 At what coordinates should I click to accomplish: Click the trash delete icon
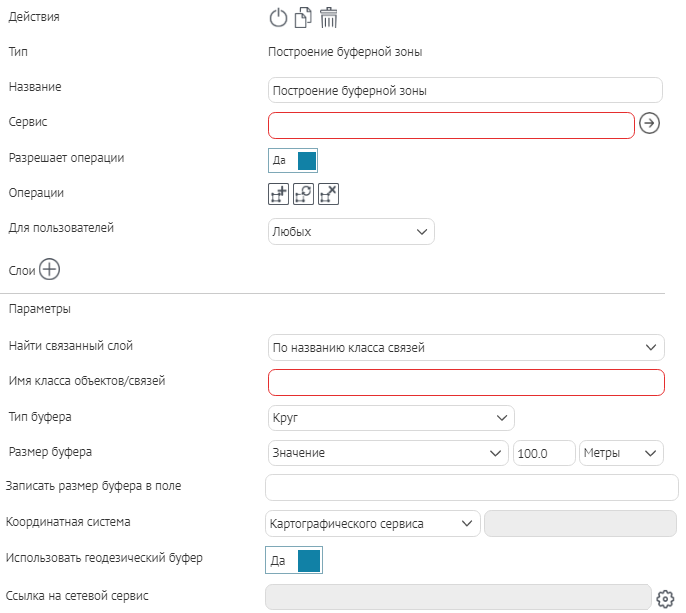(329, 17)
